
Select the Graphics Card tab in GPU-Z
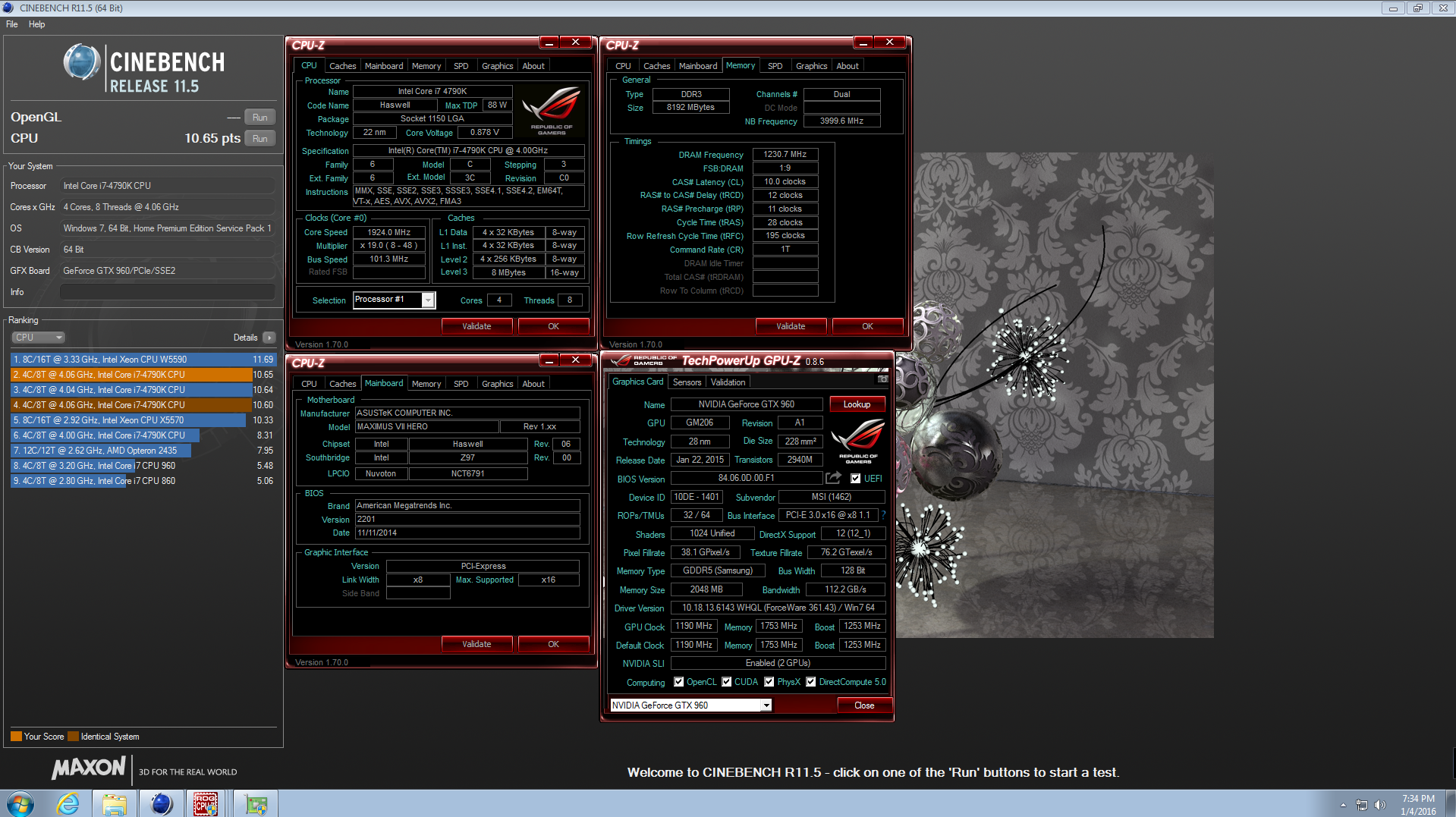[637, 382]
